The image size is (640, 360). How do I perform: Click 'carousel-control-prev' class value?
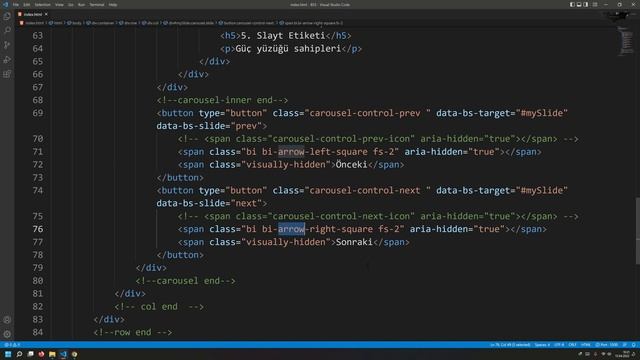pyautogui.click(x=365, y=113)
